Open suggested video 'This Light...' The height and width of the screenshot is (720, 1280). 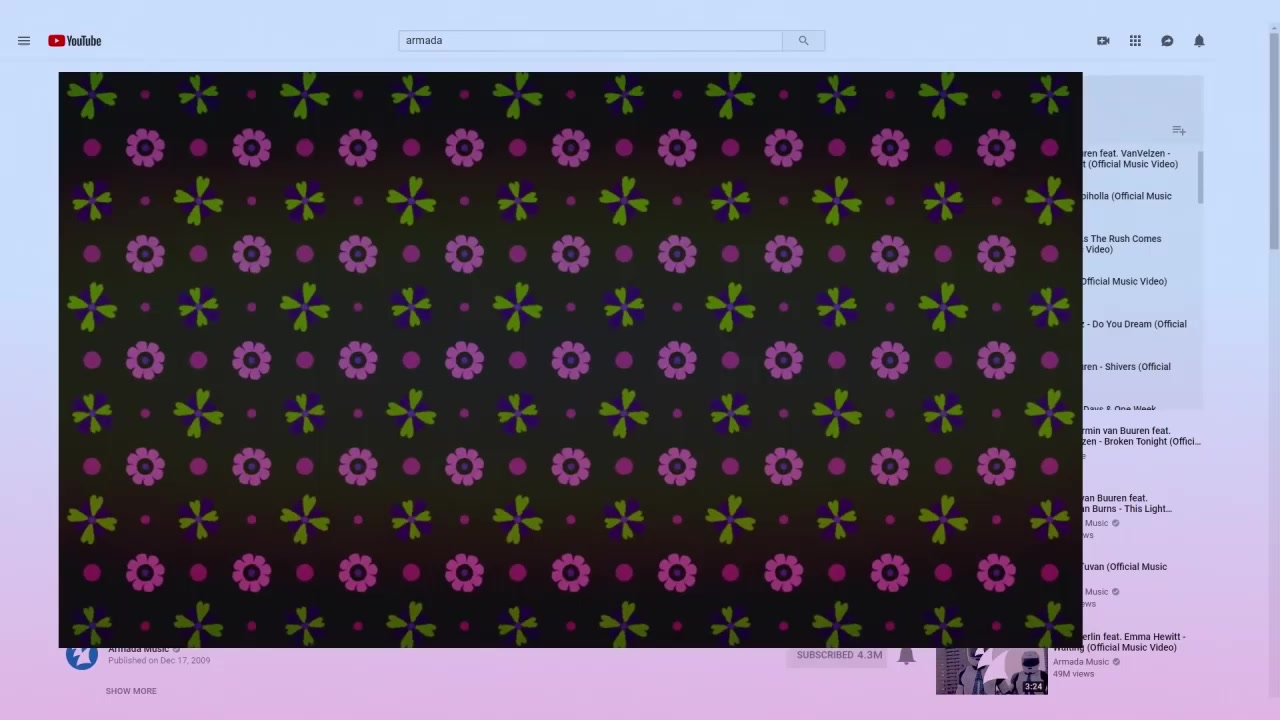(1130, 503)
